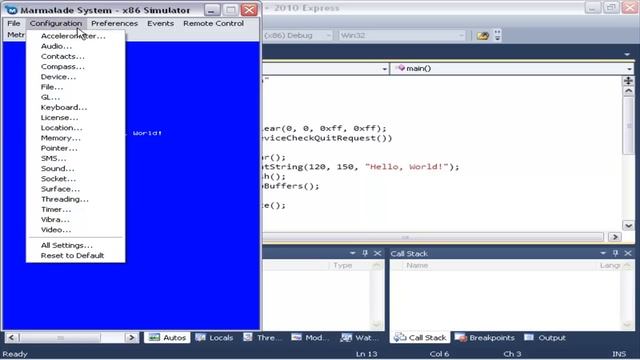
Task: Open the class scope dropdown arrow left of main()
Action: pos(384,69)
